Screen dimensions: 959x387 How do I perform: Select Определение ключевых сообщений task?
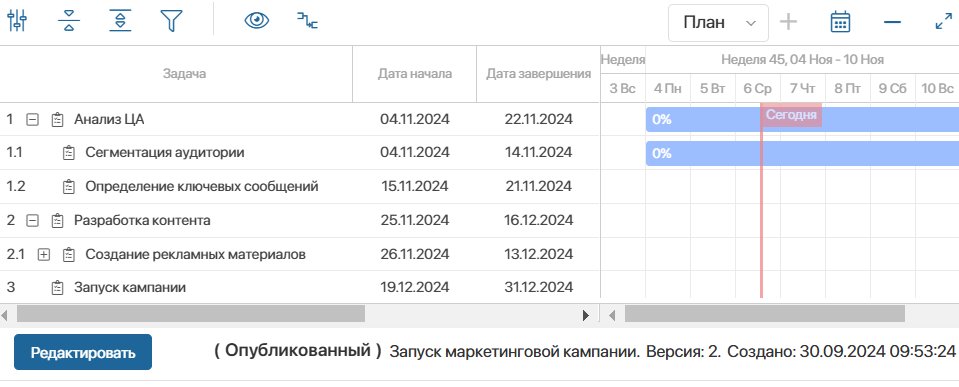(202, 186)
